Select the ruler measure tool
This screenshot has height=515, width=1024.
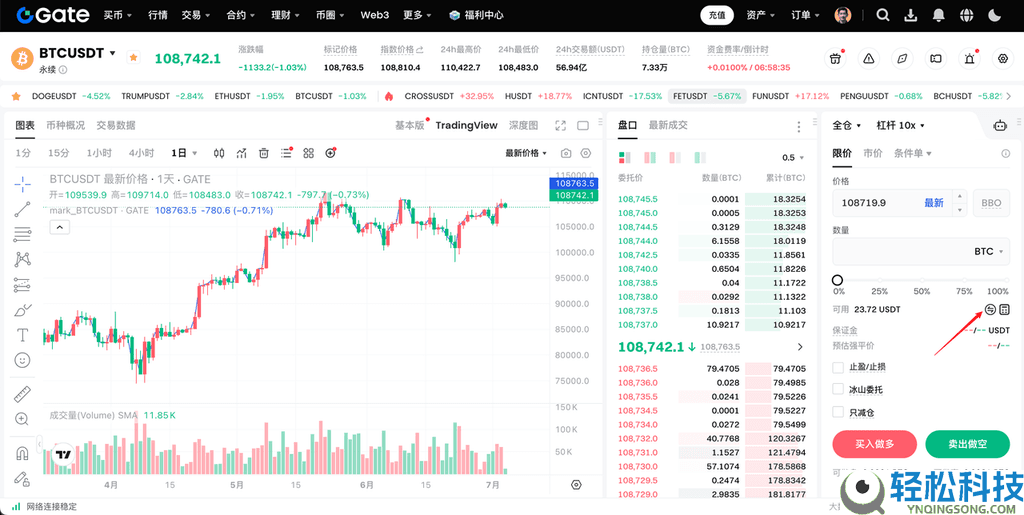22,394
